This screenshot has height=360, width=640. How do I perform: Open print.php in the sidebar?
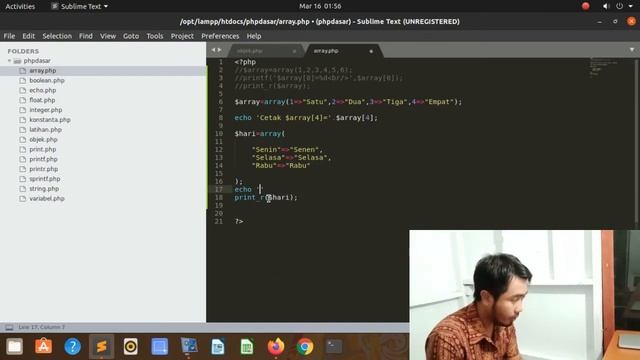point(43,149)
